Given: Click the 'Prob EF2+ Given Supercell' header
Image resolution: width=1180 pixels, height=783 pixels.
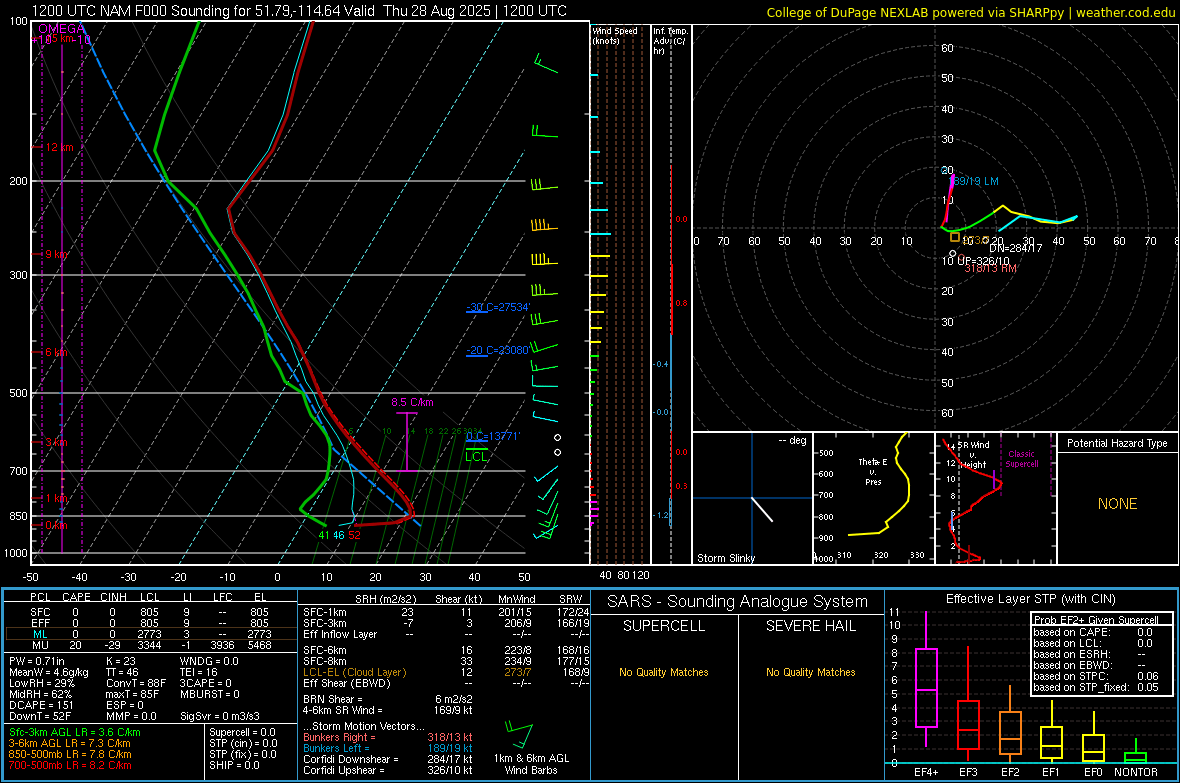Looking at the screenshot, I should [x=1096, y=620].
